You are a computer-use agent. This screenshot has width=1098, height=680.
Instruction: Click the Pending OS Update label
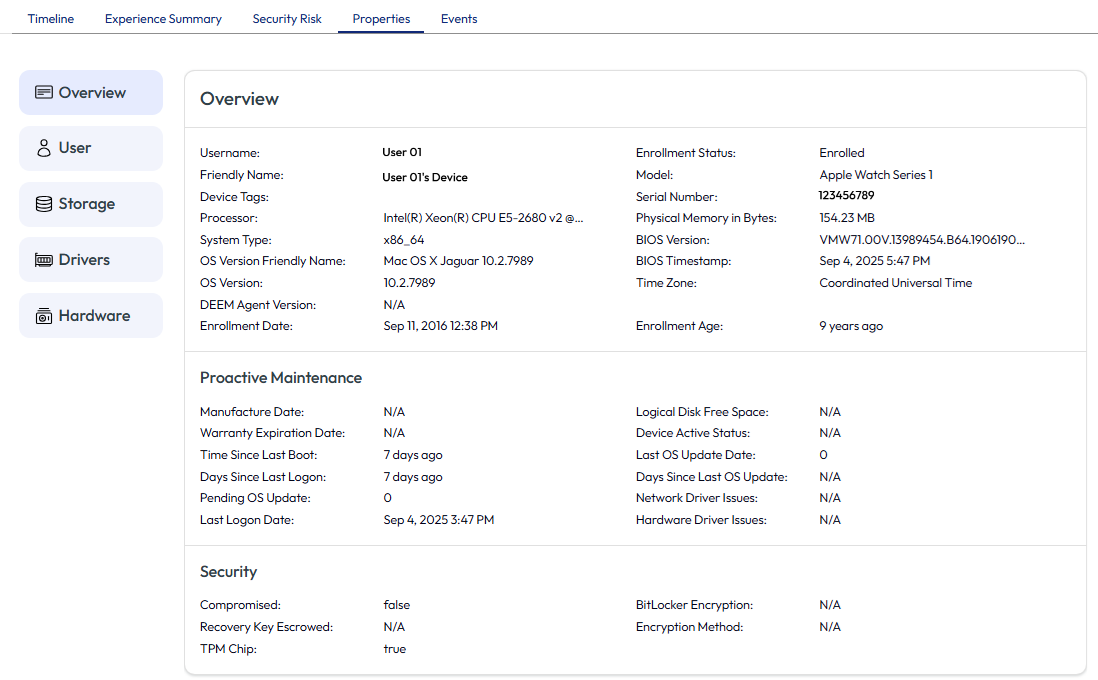(x=255, y=498)
